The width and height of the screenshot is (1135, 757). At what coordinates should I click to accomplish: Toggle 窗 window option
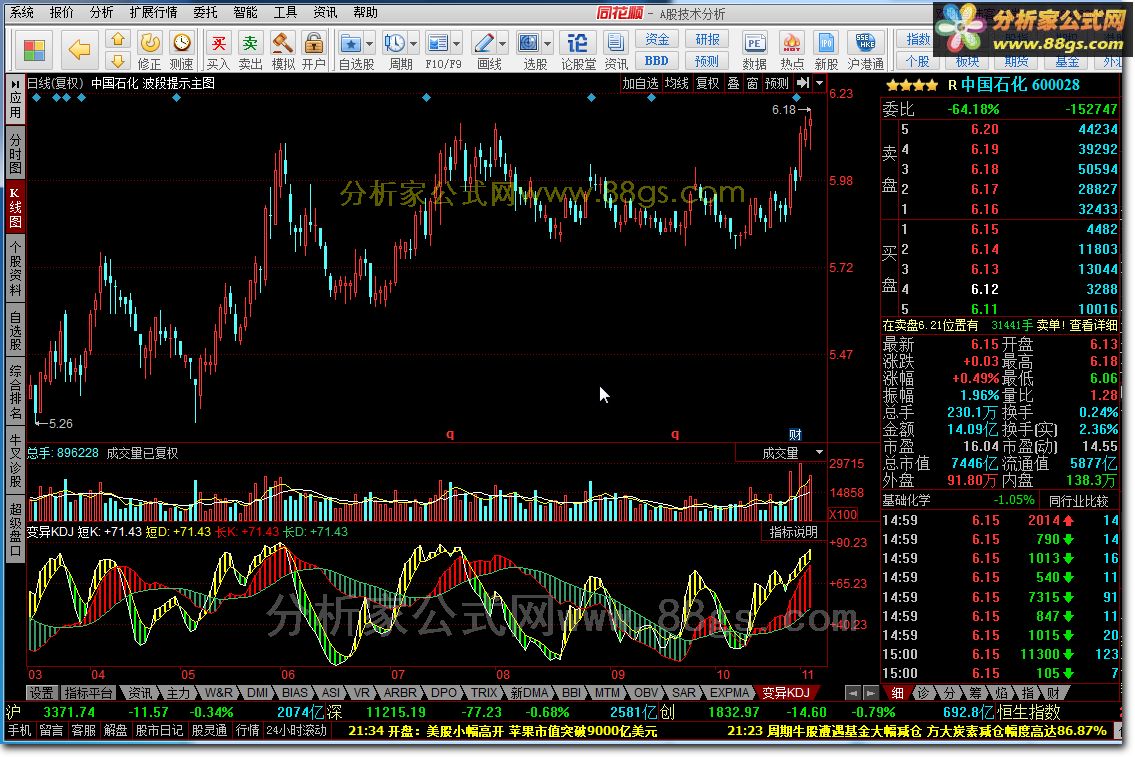tap(752, 83)
